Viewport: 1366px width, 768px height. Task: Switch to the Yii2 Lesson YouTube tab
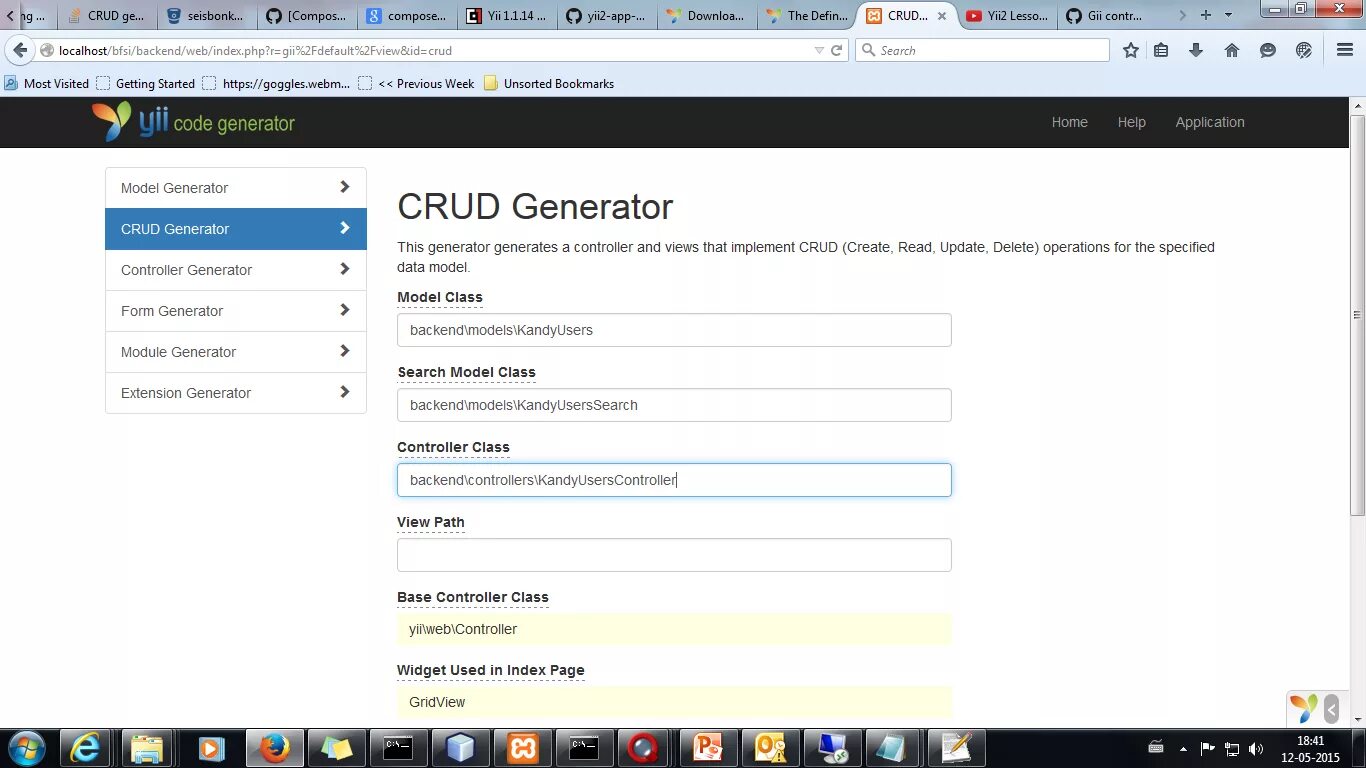click(x=1007, y=15)
